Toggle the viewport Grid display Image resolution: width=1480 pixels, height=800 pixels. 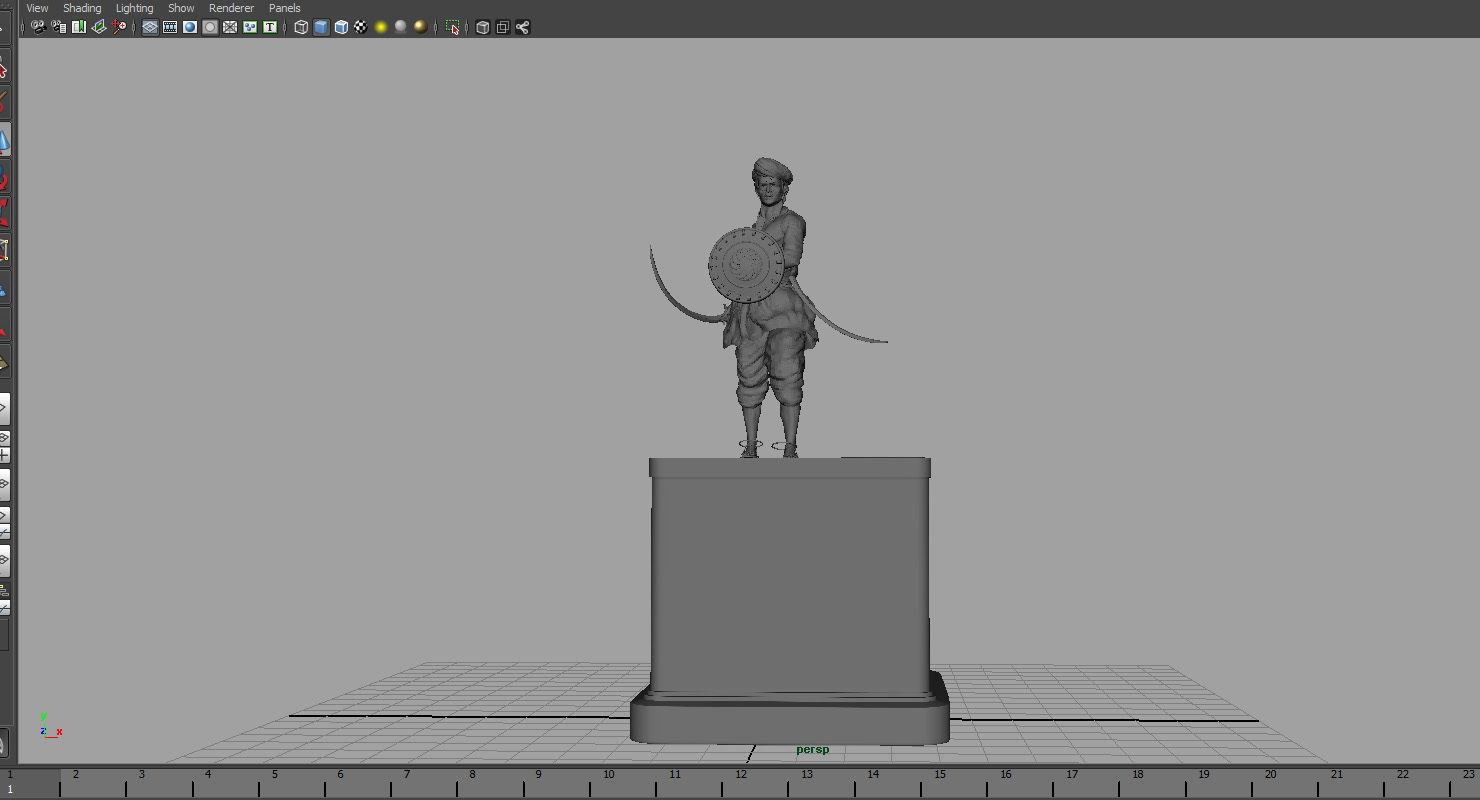click(x=150, y=27)
